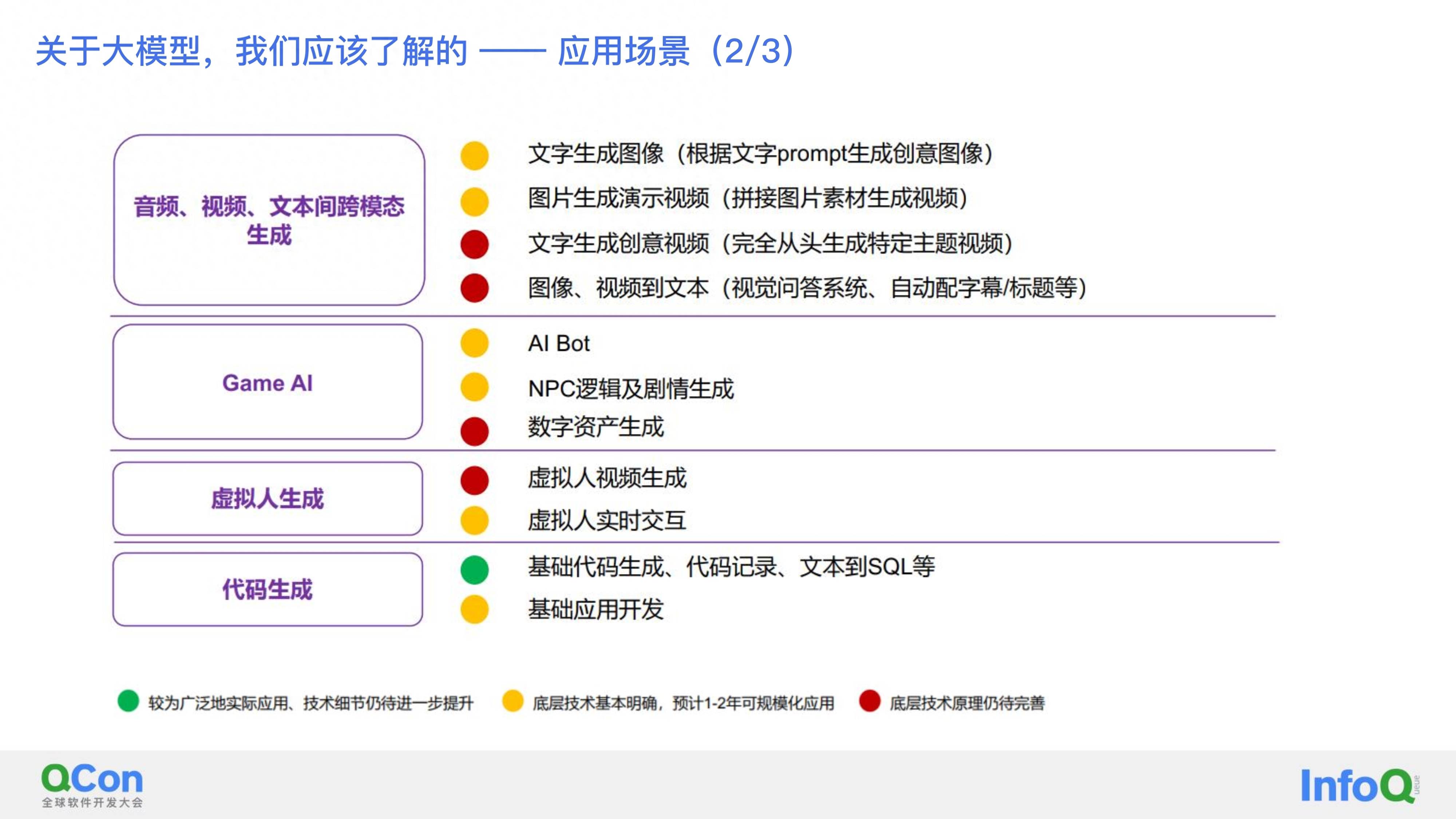1456x819 pixels.
Task: Click text 基础应用开发
Action: pyautogui.click(x=596, y=609)
